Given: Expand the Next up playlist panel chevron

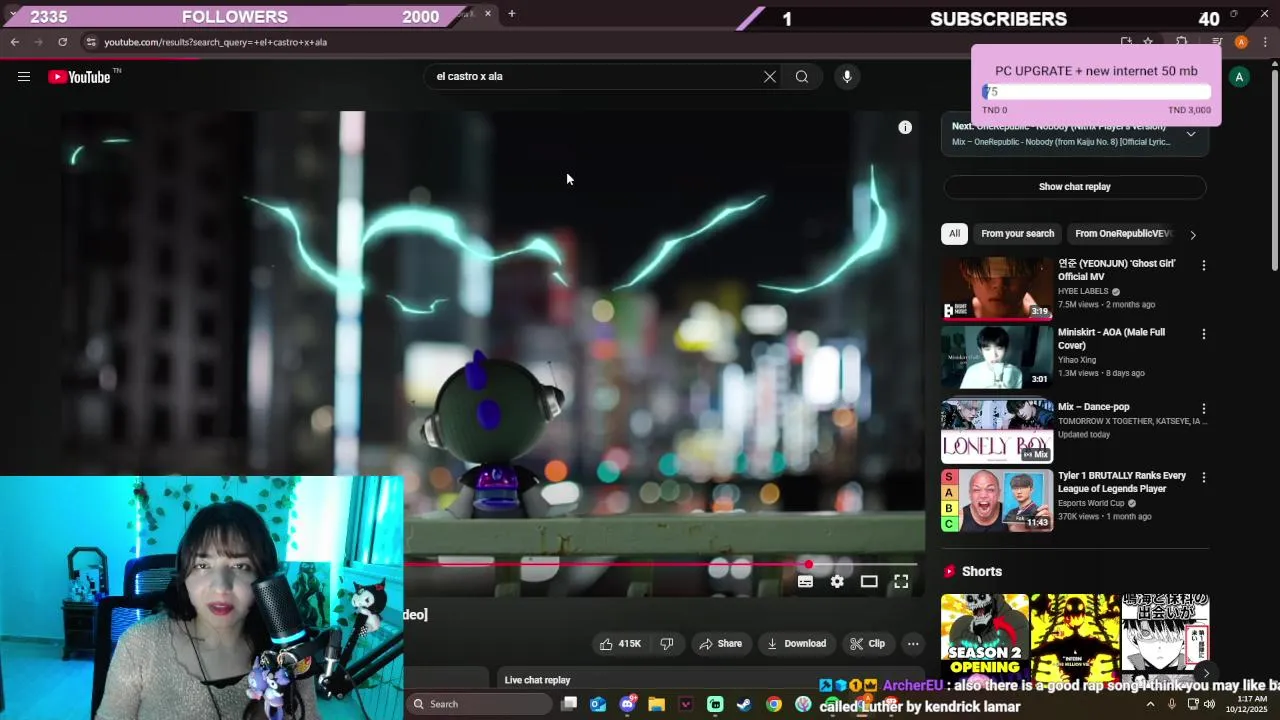Looking at the screenshot, I should 1191,134.
